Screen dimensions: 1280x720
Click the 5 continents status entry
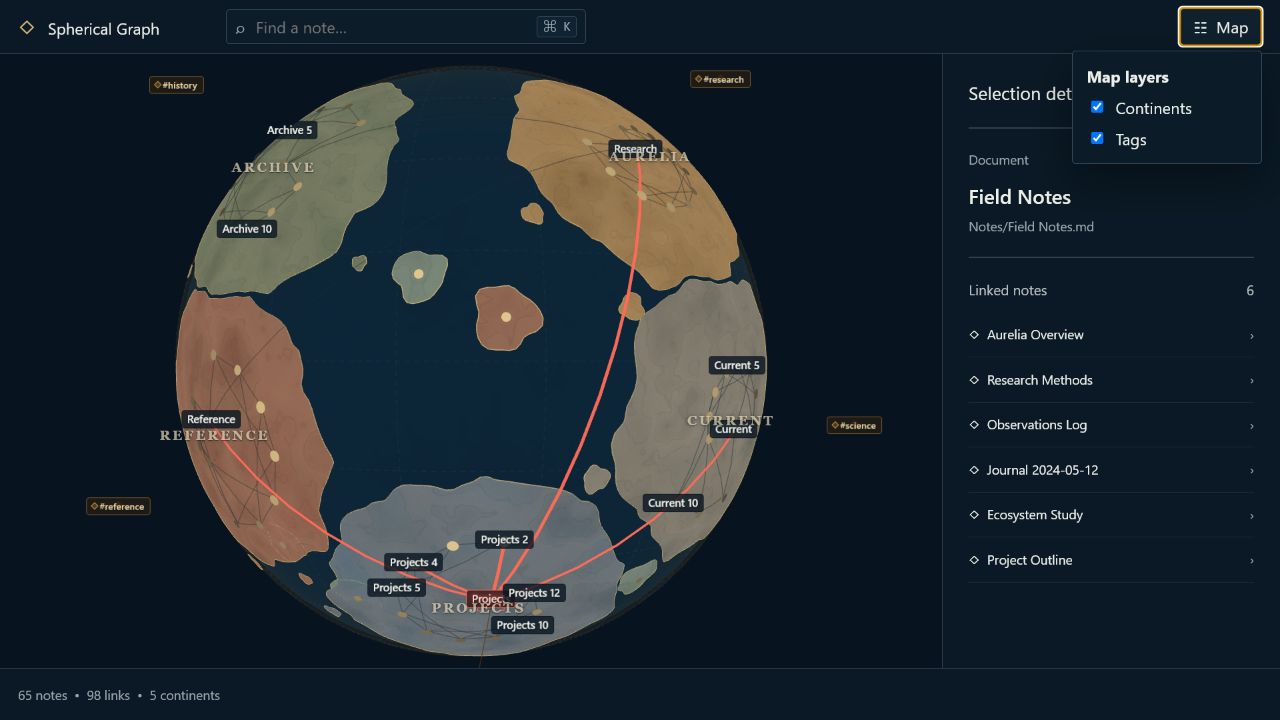click(185, 695)
